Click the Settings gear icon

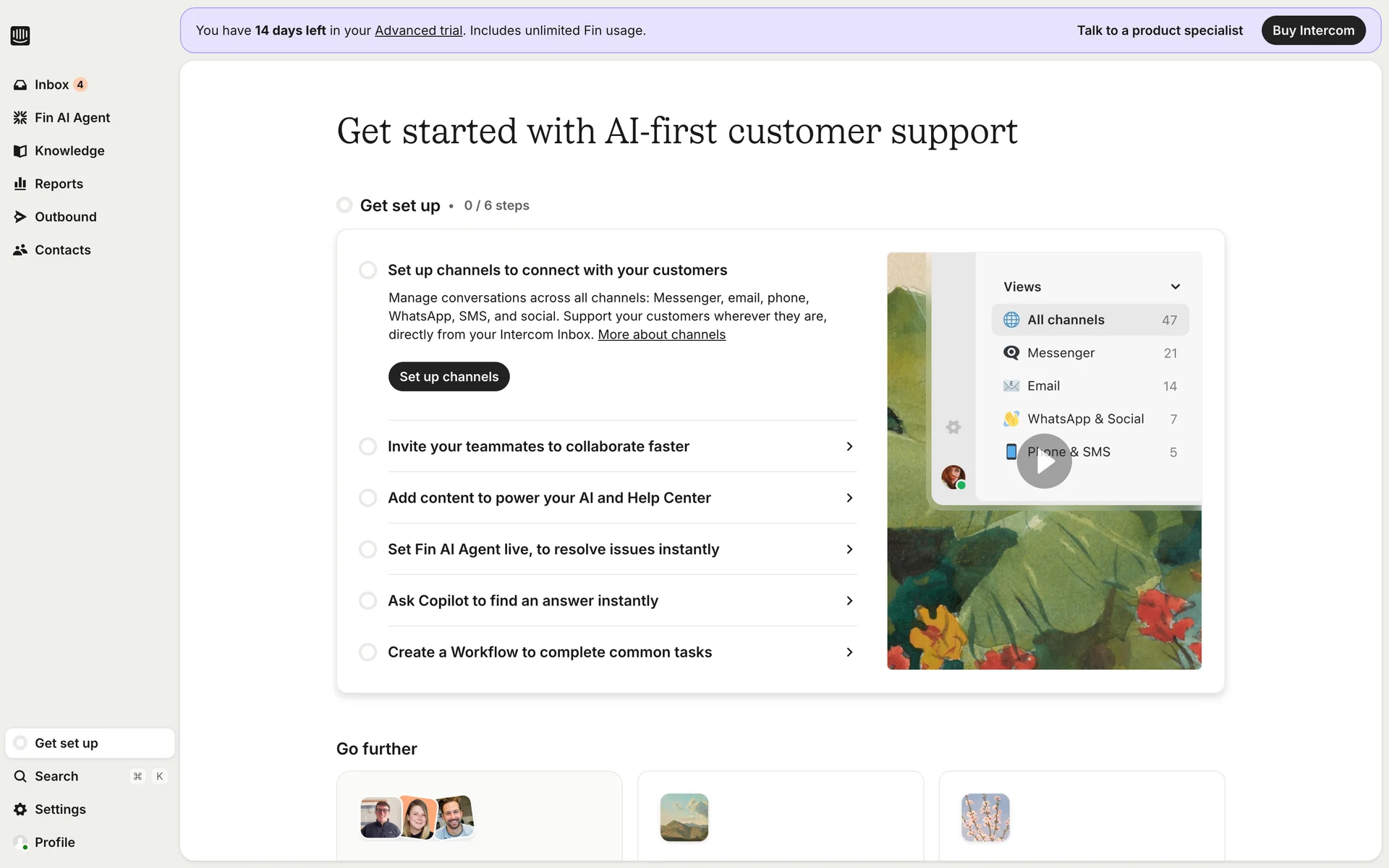[20, 809]
